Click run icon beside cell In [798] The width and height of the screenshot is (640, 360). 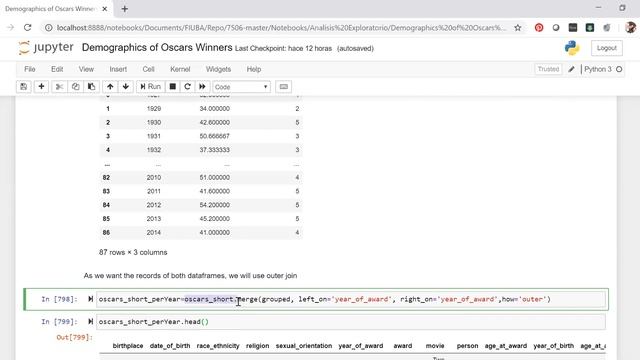[91, 299]
